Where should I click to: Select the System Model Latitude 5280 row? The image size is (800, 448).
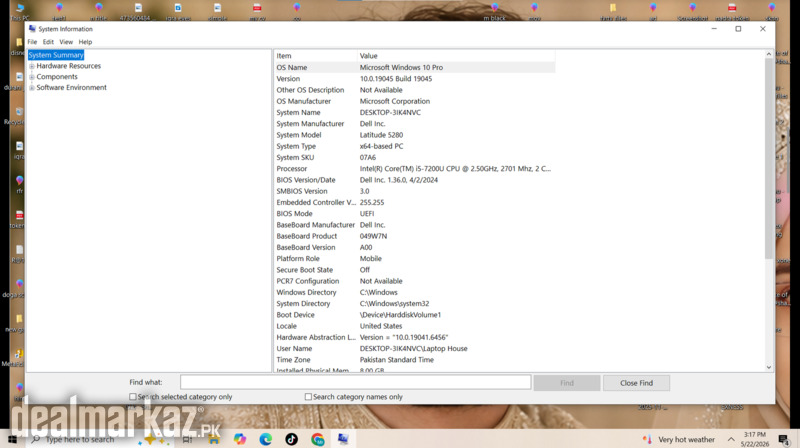(x=414, y=135)
